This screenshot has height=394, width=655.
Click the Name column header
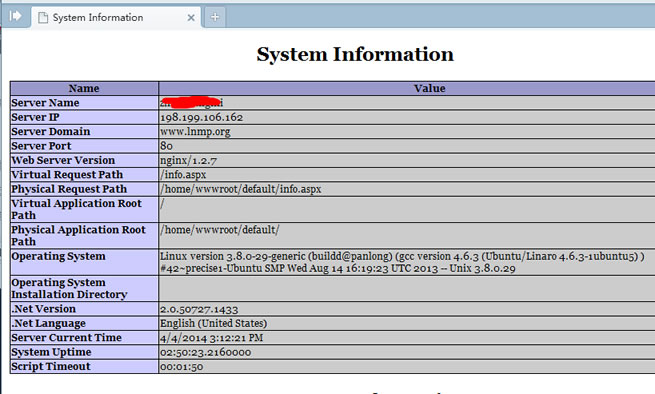click(84, 88)
